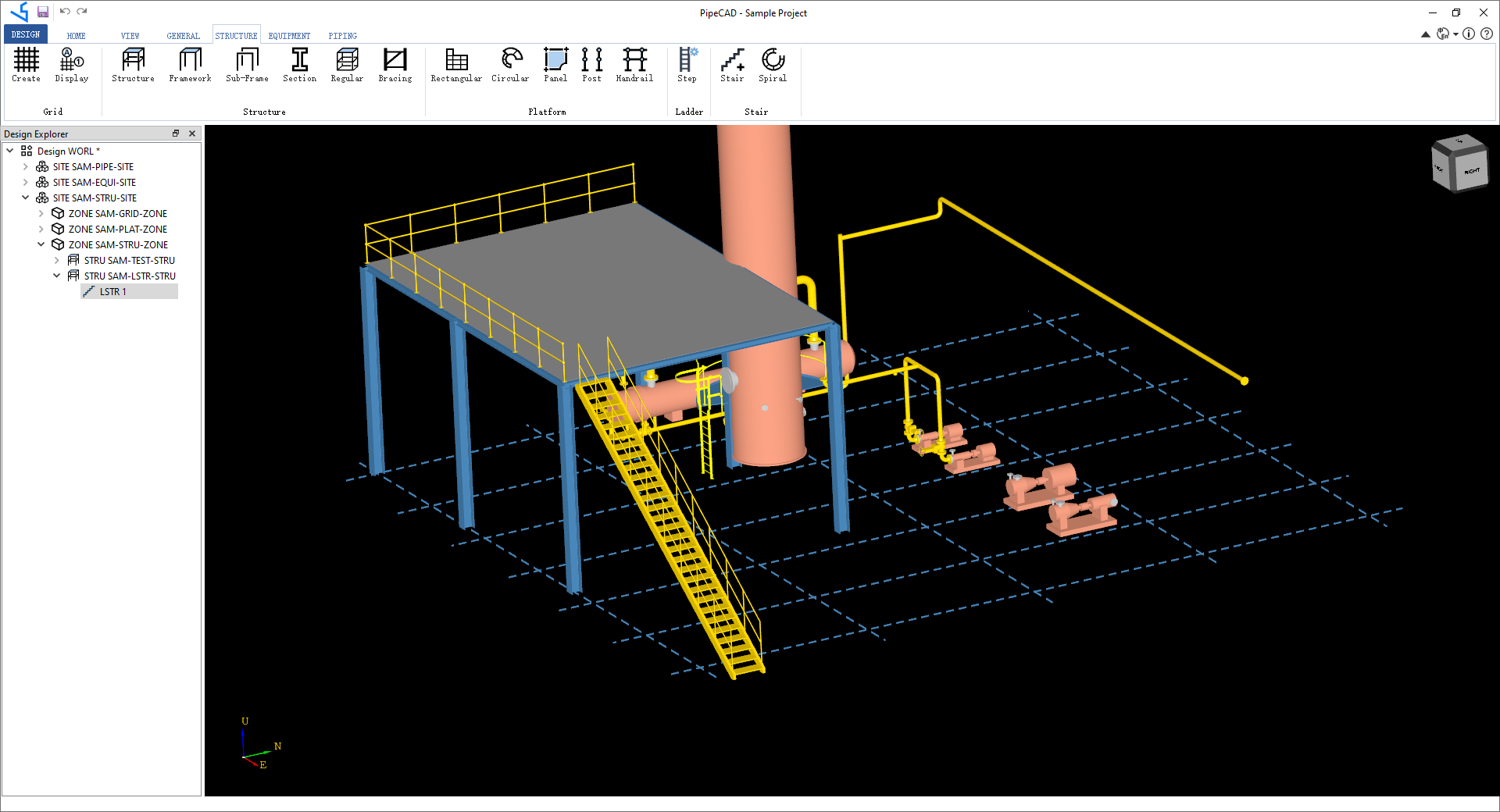
Task: Open the EQUIPMENT ribbon tab
Action: [288, 35]
